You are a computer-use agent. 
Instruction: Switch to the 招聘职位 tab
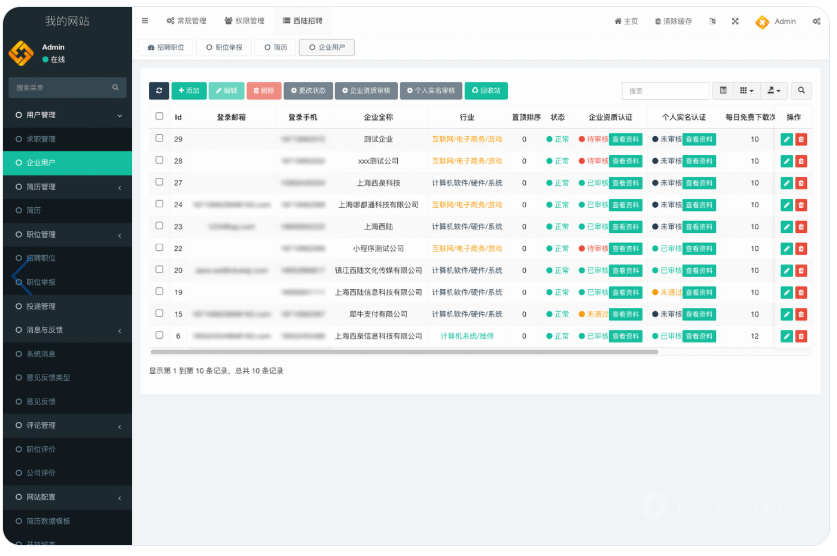(166, 47)
